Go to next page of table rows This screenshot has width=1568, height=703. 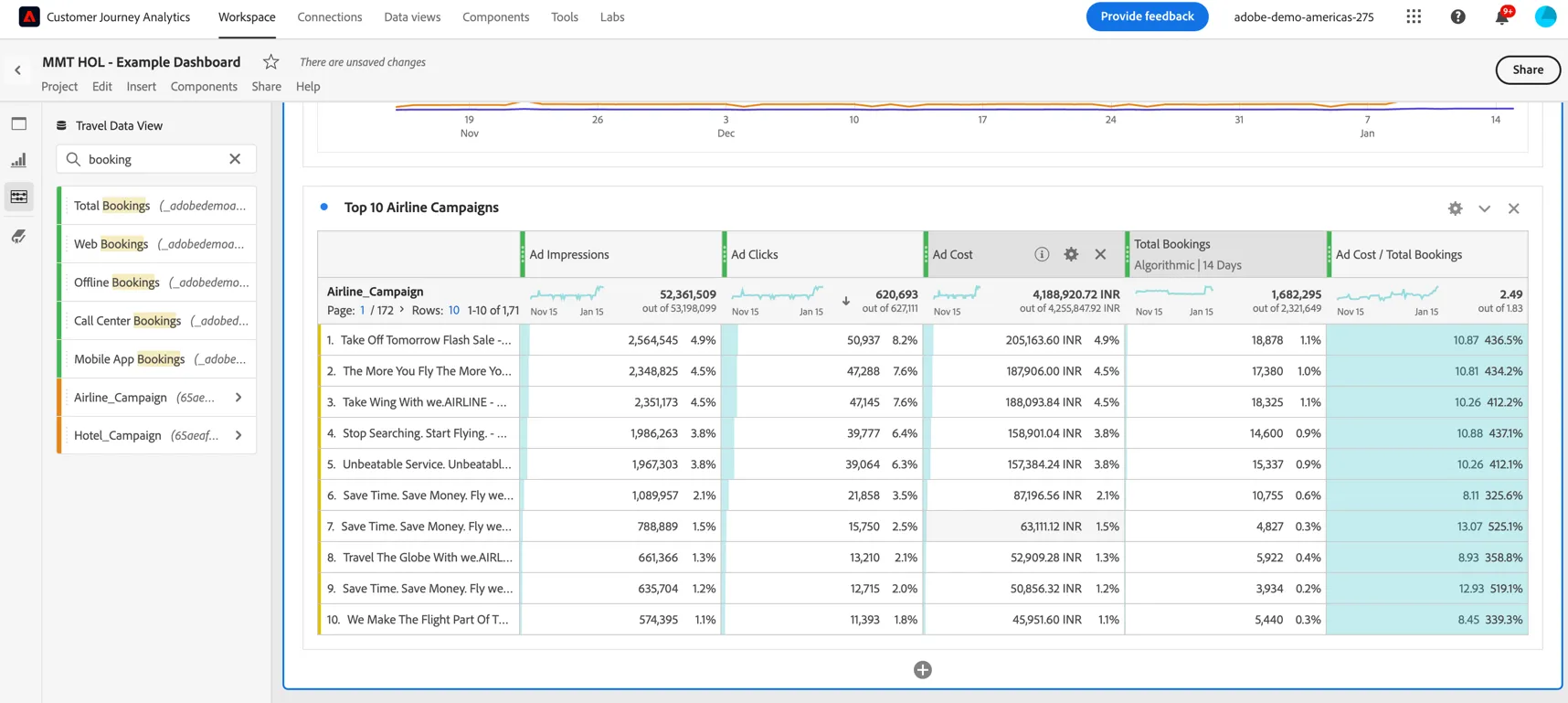(402, 311)
